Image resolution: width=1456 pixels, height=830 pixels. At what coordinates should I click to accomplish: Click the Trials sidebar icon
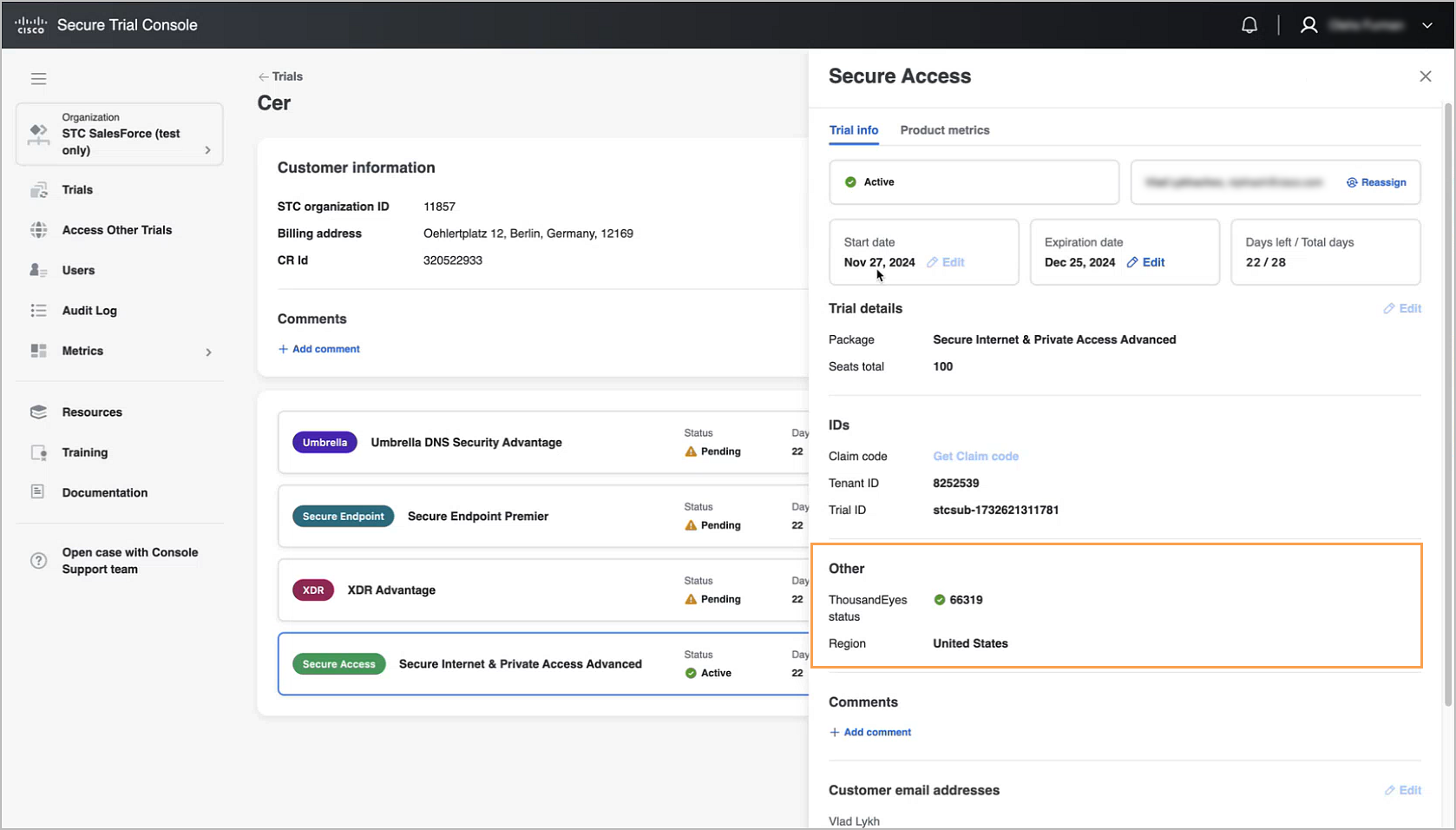(x=38, y=190)
